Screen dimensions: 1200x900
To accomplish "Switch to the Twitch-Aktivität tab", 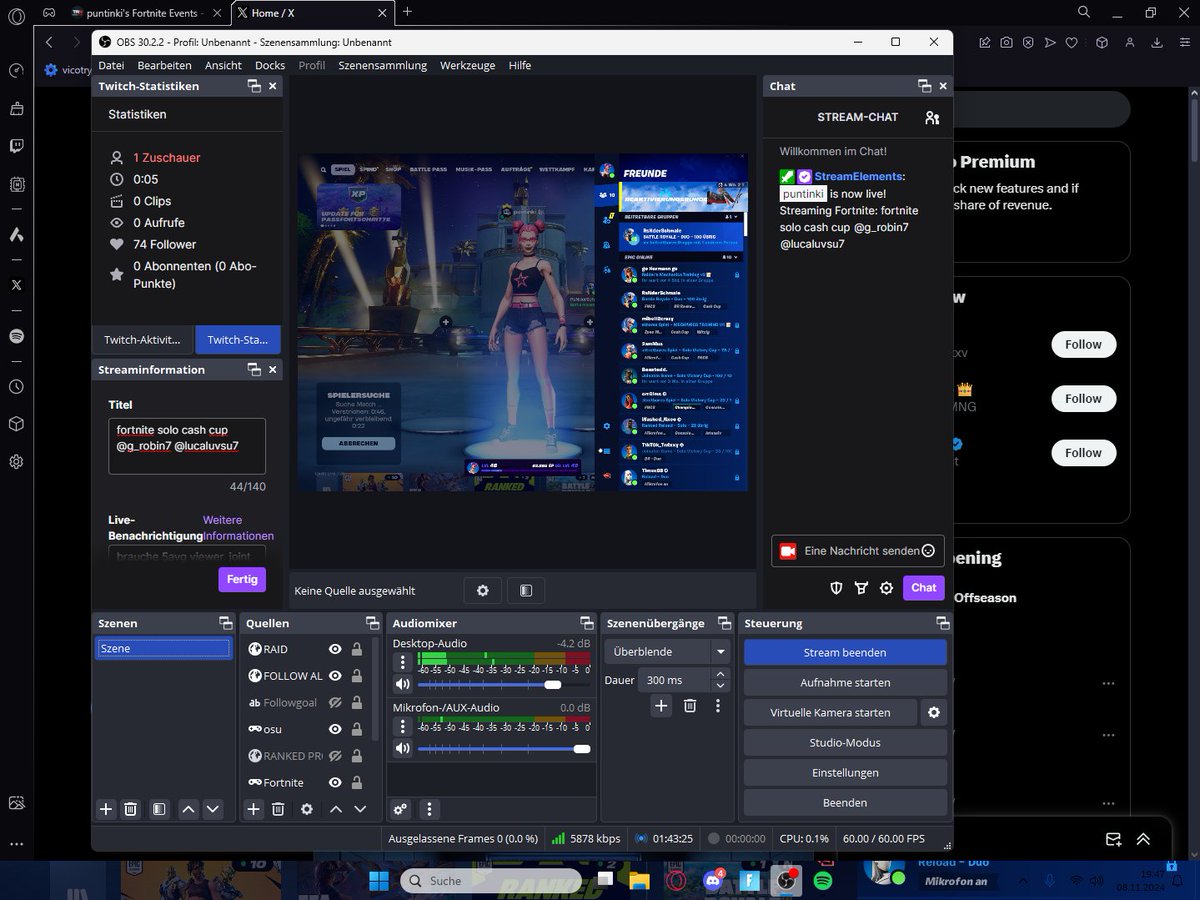I will 141,339.
